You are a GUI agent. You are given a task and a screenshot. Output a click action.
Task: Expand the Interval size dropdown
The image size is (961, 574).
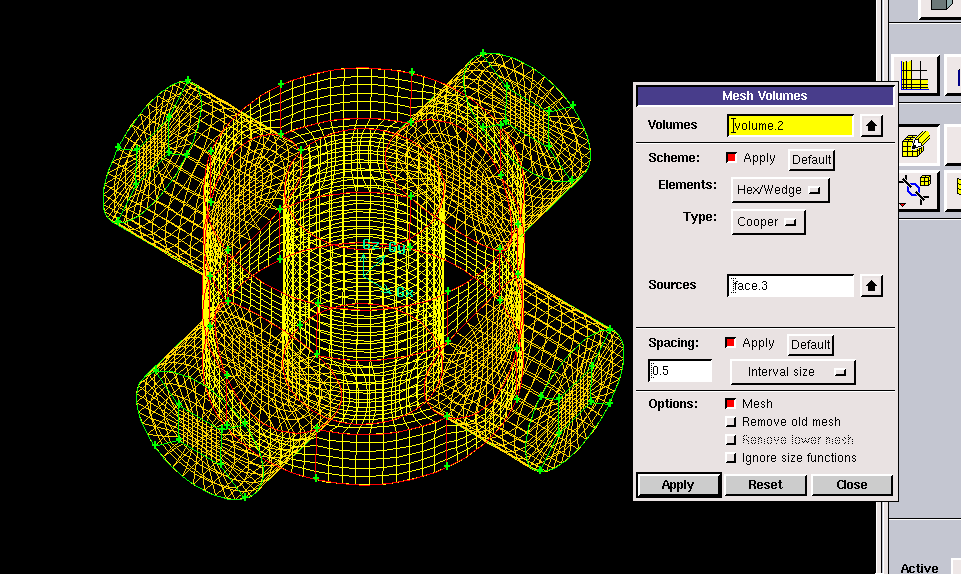coord(793,372)
